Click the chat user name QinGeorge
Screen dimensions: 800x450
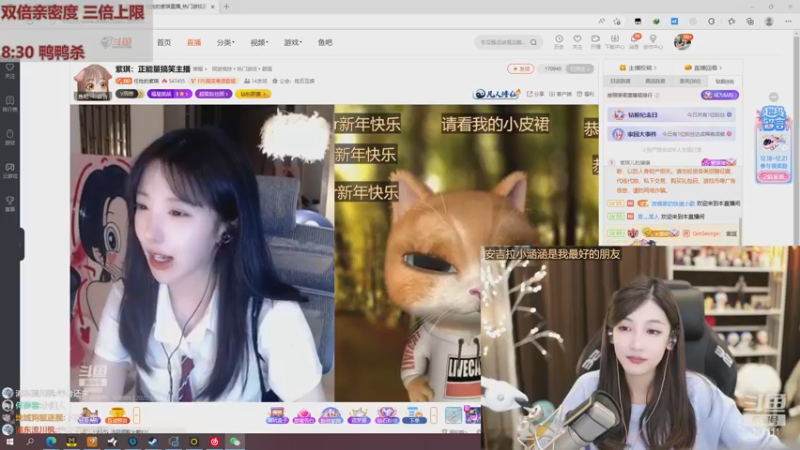coord(706,233)
